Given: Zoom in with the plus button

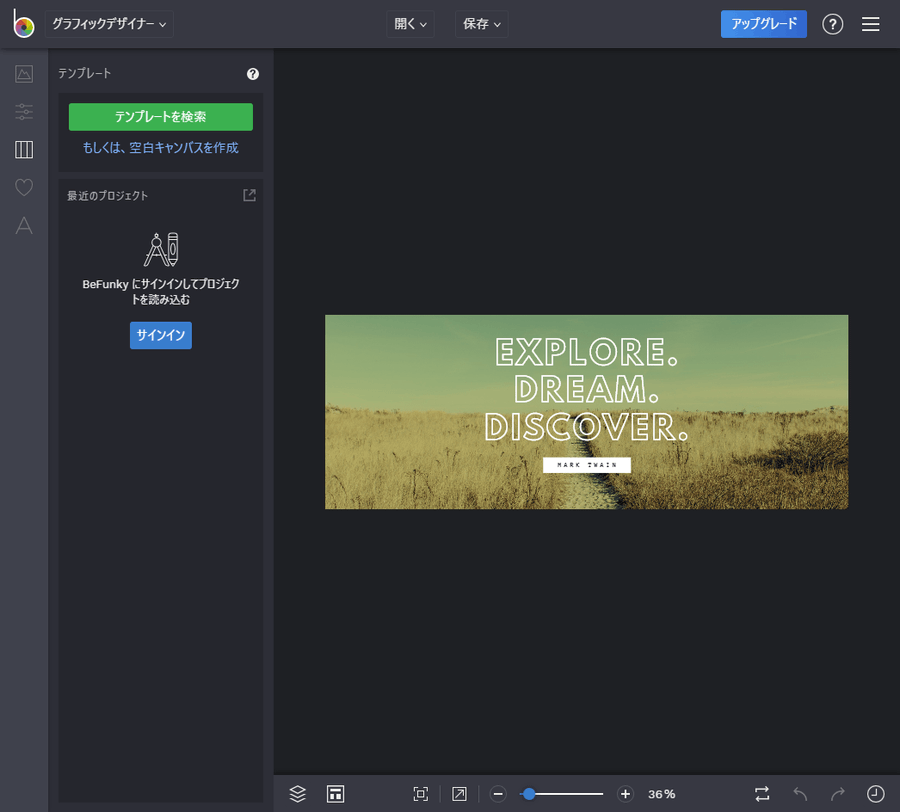Looking at the screenshot, I should (x=625, y=794).
